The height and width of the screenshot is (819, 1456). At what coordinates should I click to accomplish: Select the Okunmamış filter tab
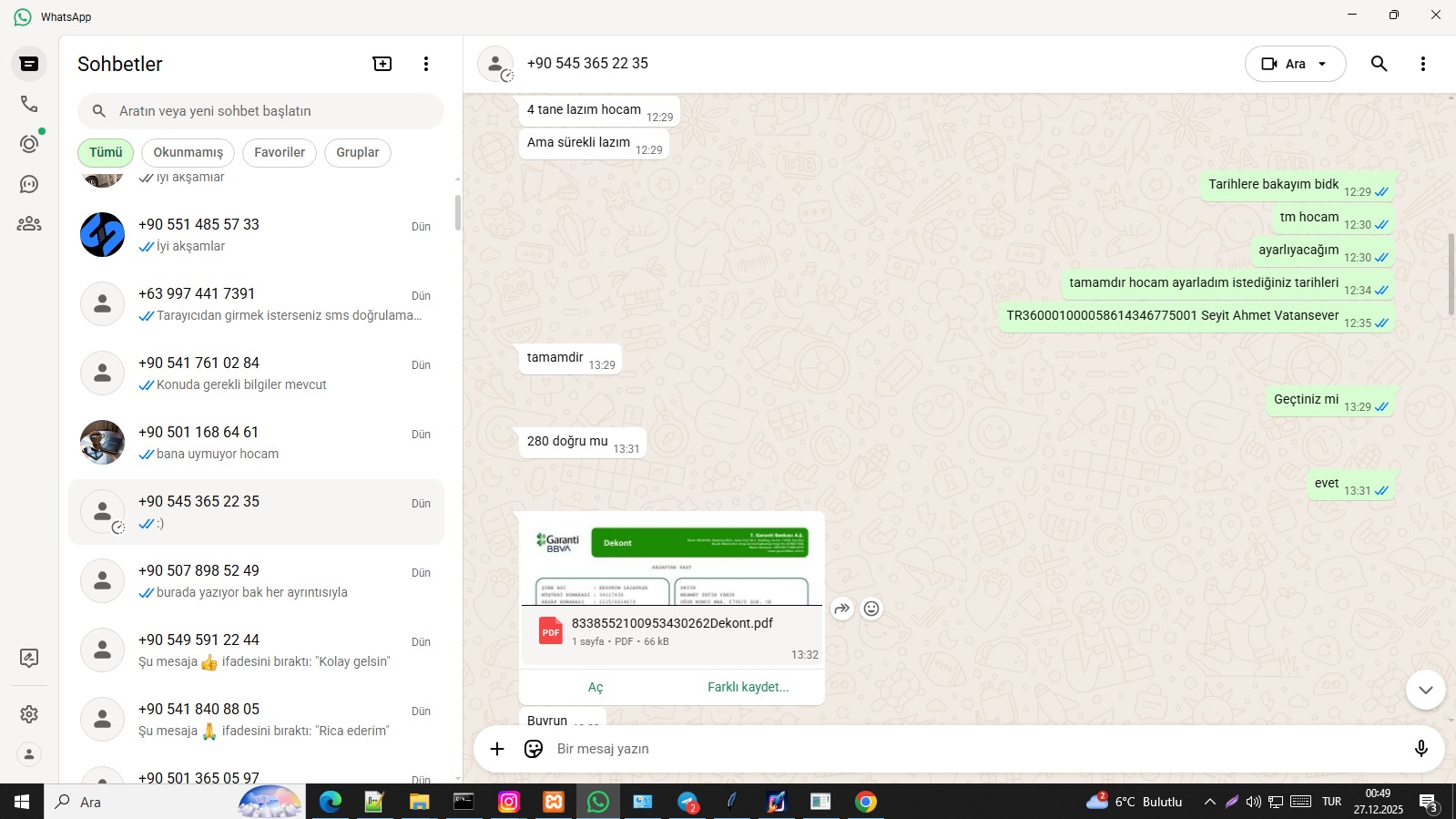pyautogui.click(x=188, y=152)
